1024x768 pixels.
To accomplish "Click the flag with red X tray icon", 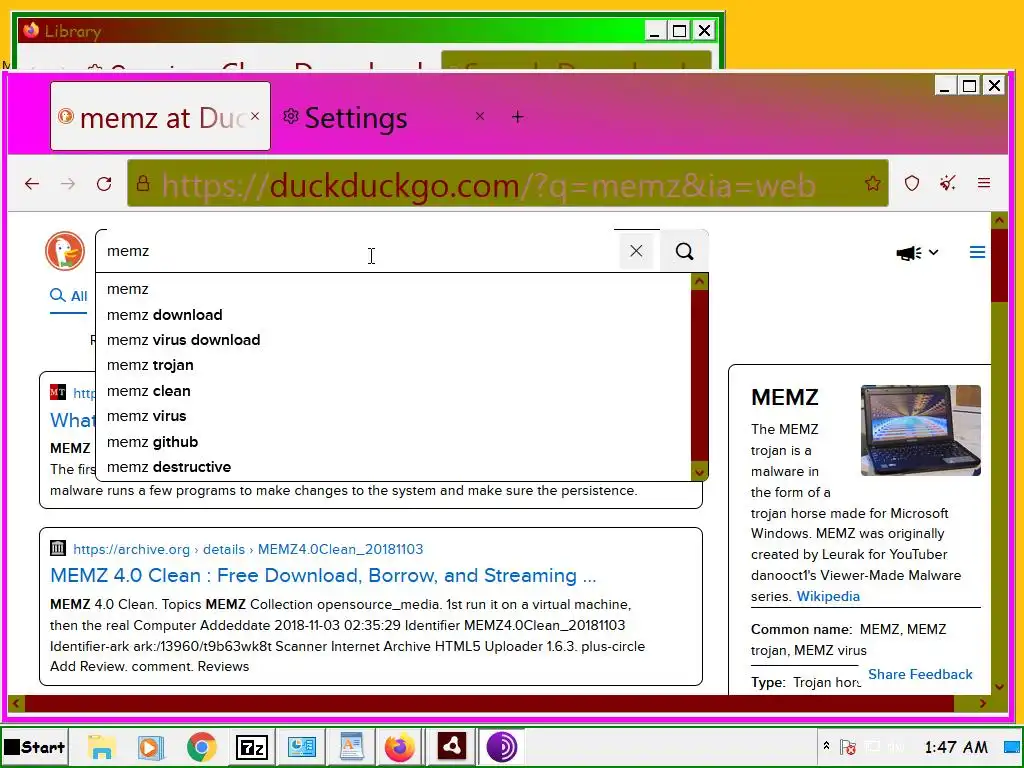I will (848, 746).
